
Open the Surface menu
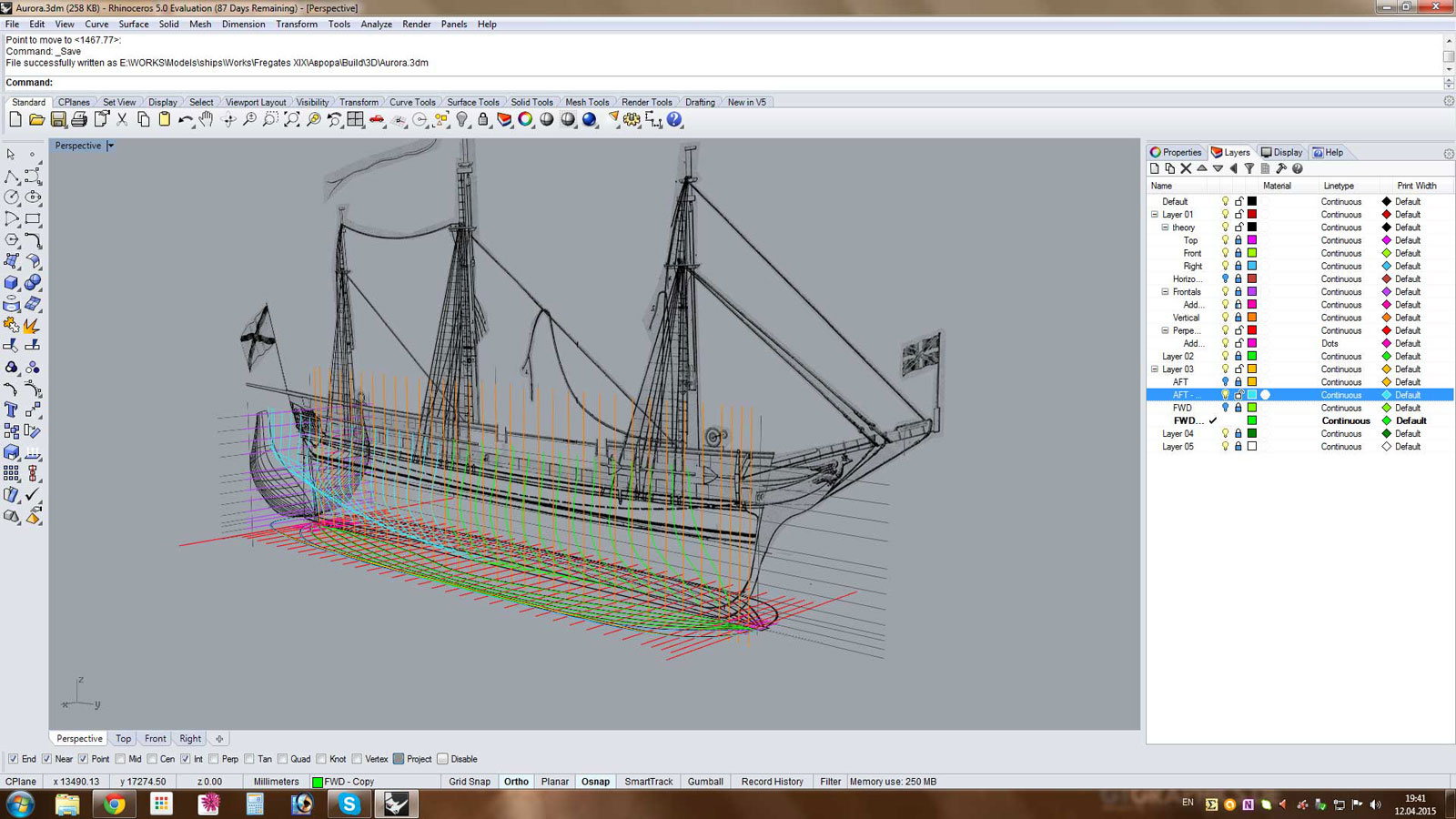point(133,25)
